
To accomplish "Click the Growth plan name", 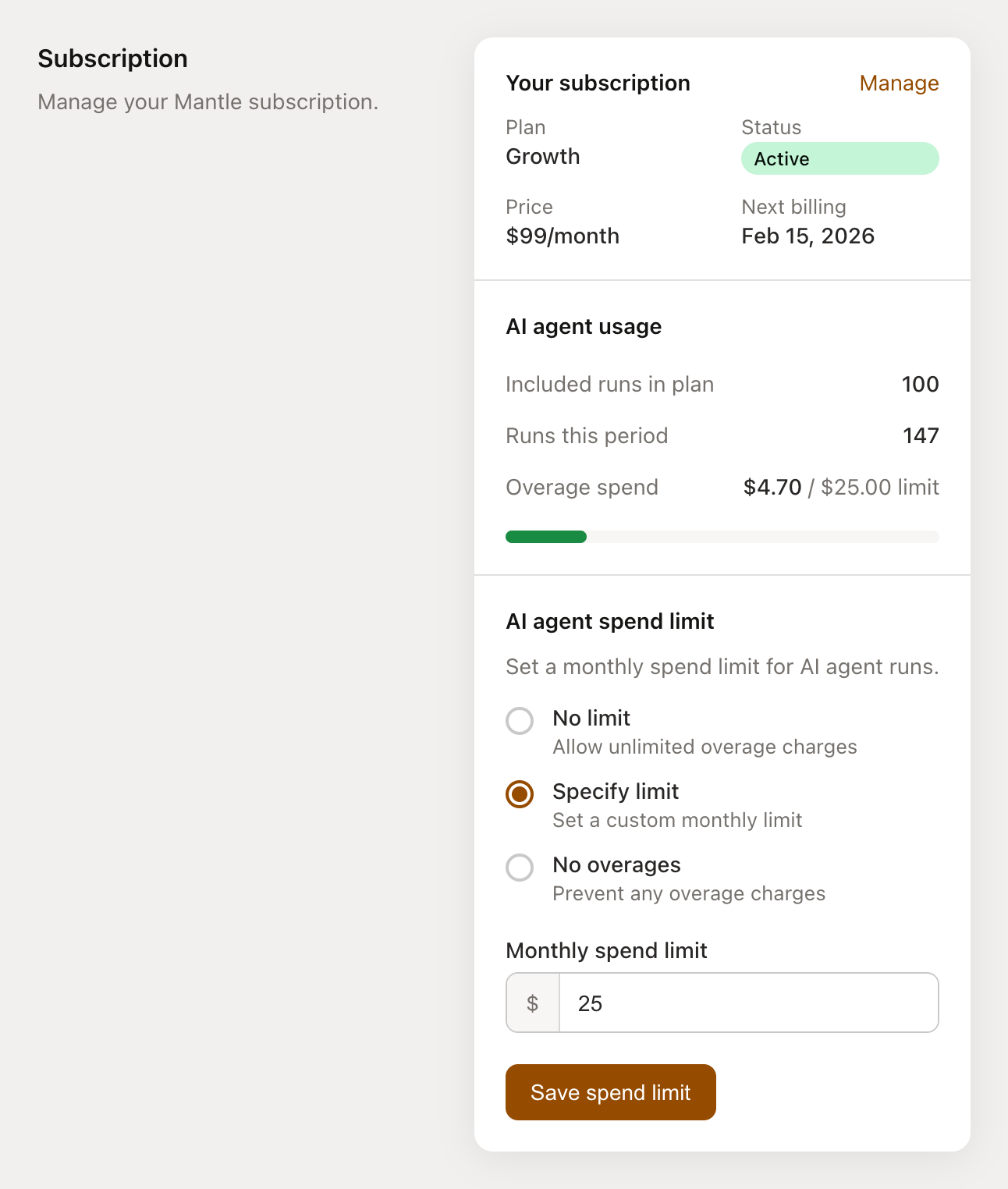I will 542,157.
